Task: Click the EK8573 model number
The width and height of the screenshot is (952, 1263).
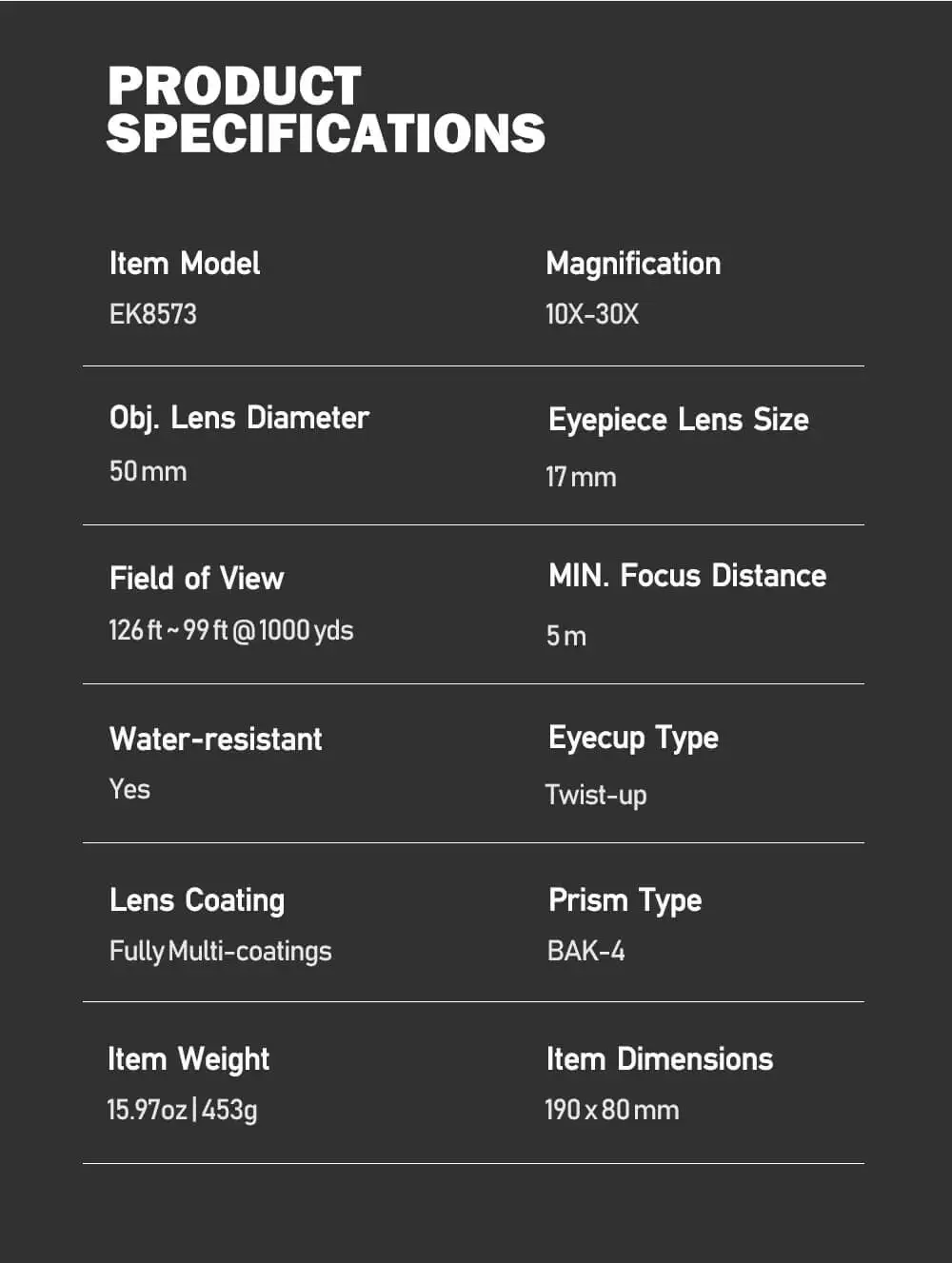Action: click(153, 314)
